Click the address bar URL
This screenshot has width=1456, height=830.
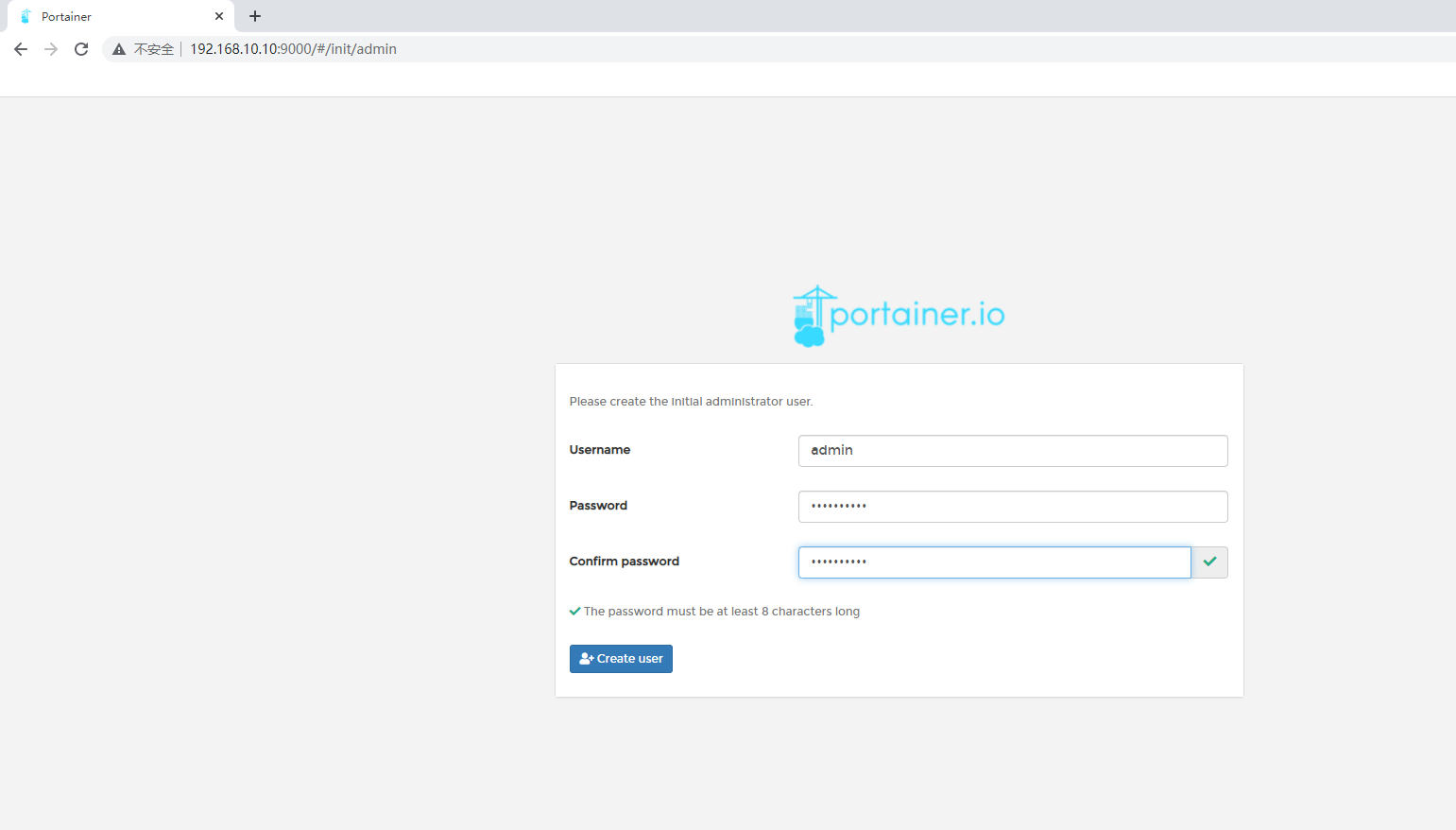[x=293, y=49]
